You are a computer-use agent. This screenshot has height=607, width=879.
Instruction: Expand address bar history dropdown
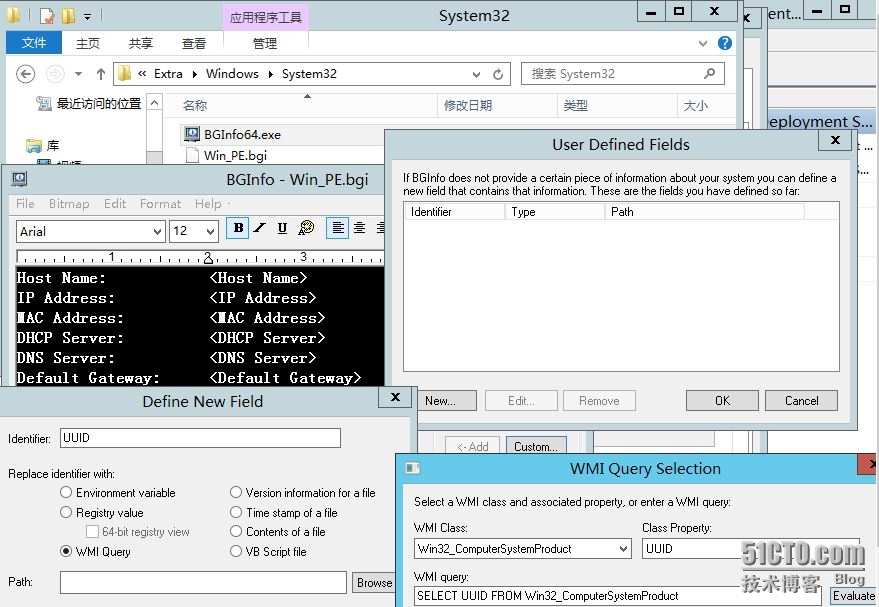coord(476,74)
